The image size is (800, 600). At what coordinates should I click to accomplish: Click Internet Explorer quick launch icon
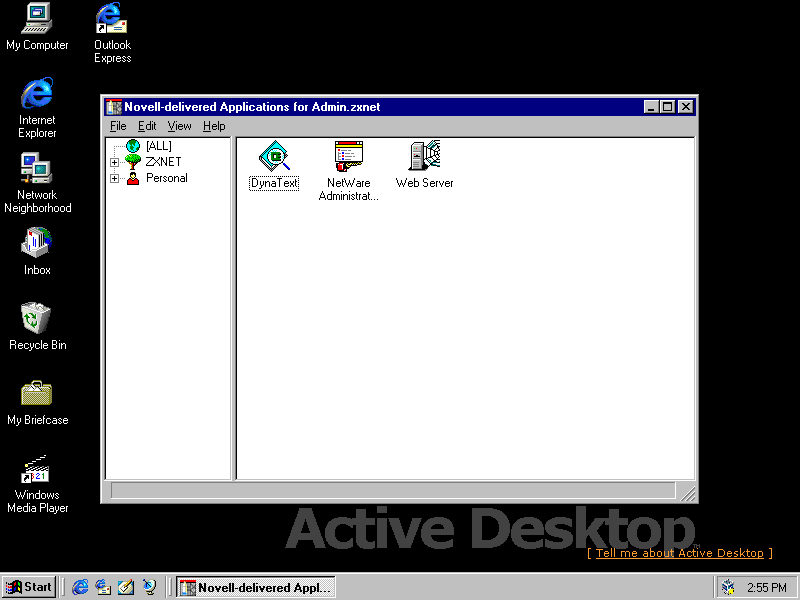click(x=80, y=587)
